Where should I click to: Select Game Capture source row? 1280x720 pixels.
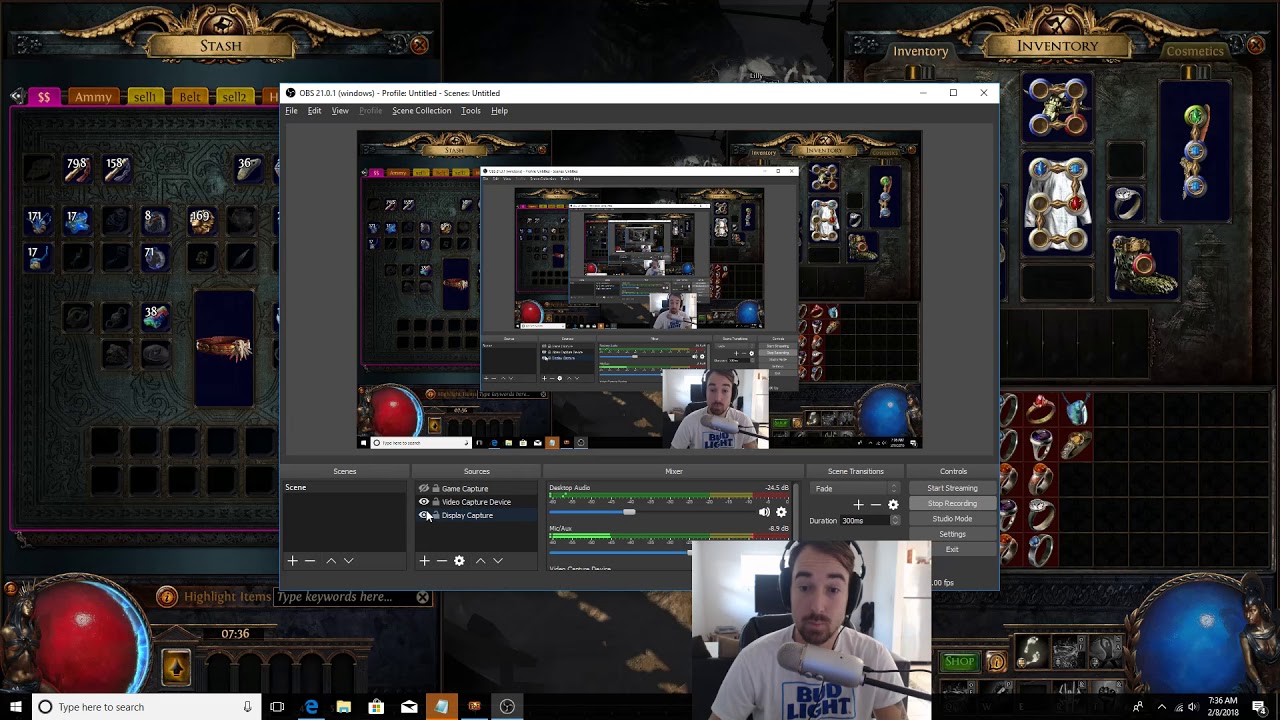pos(477,489)
